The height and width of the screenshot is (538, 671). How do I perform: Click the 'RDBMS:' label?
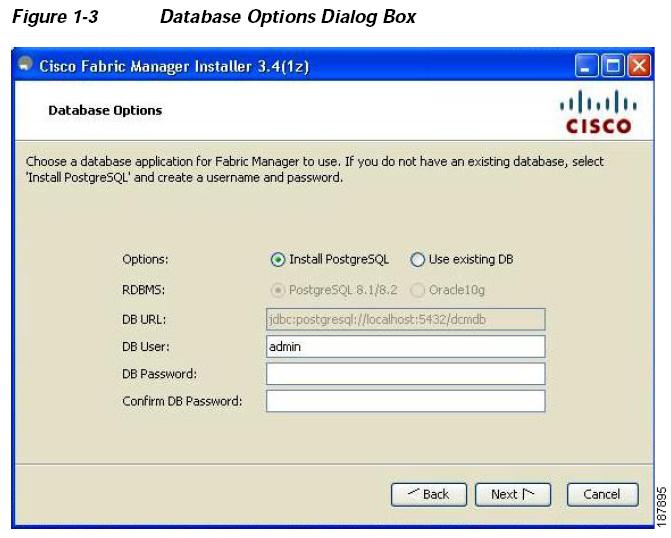pyautogui.click(x=144, y=290)
